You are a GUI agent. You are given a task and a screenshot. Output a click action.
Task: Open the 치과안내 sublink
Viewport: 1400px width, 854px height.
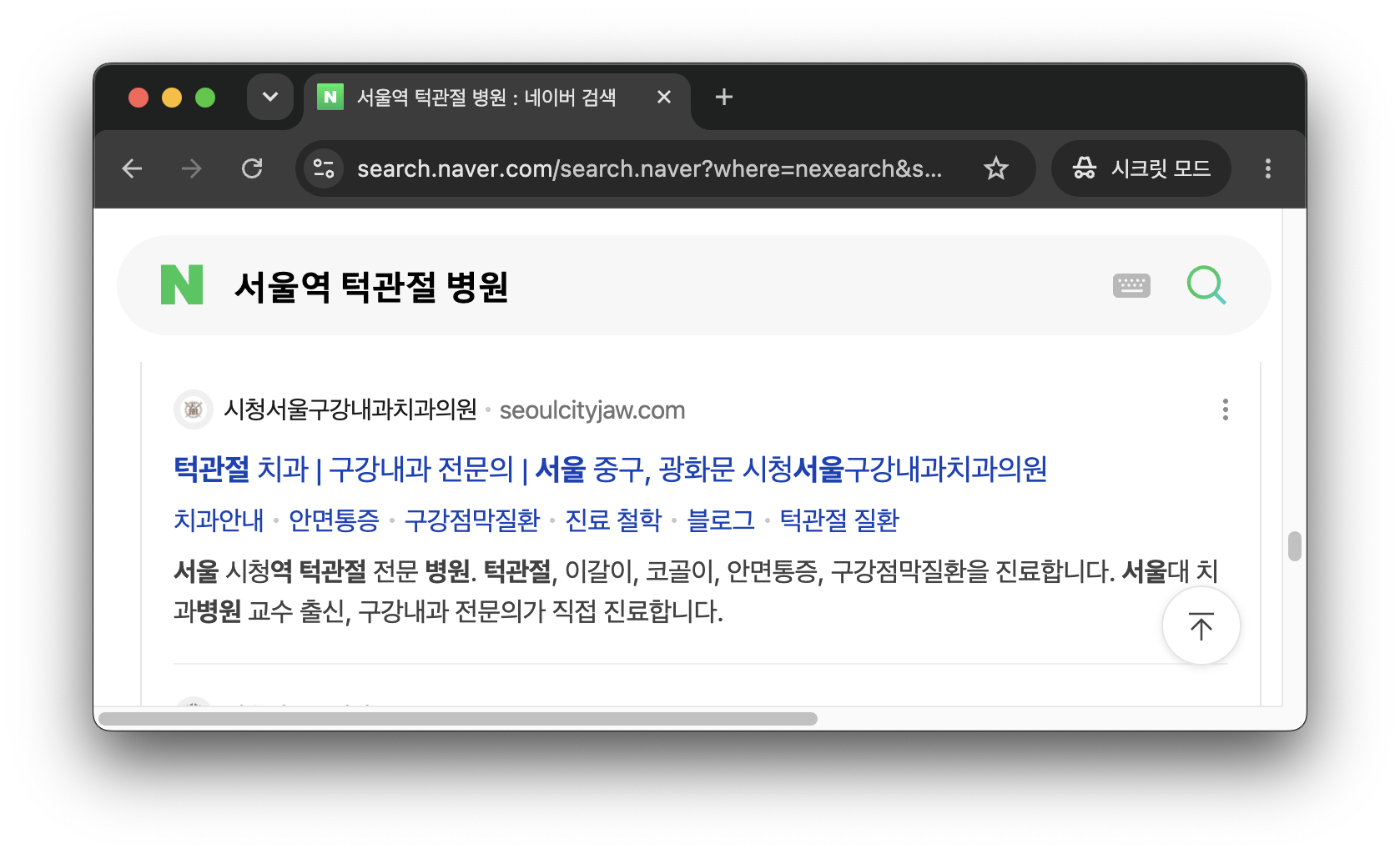tap(219, 520)
